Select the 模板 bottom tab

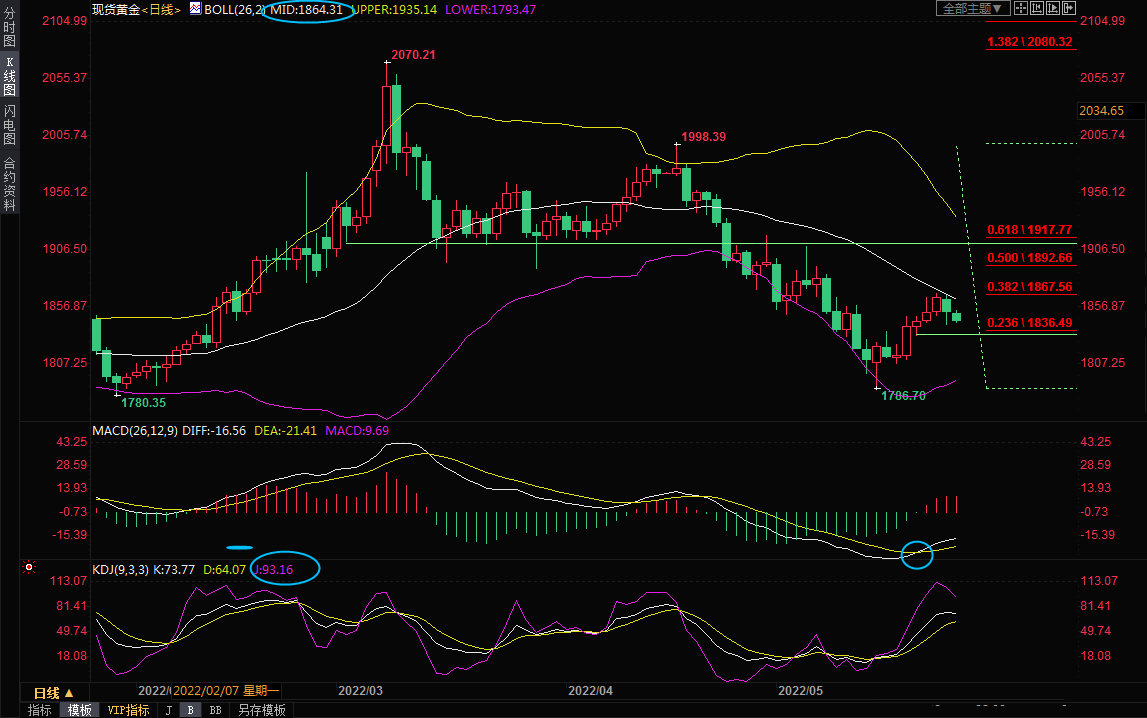tap(80, 710)
